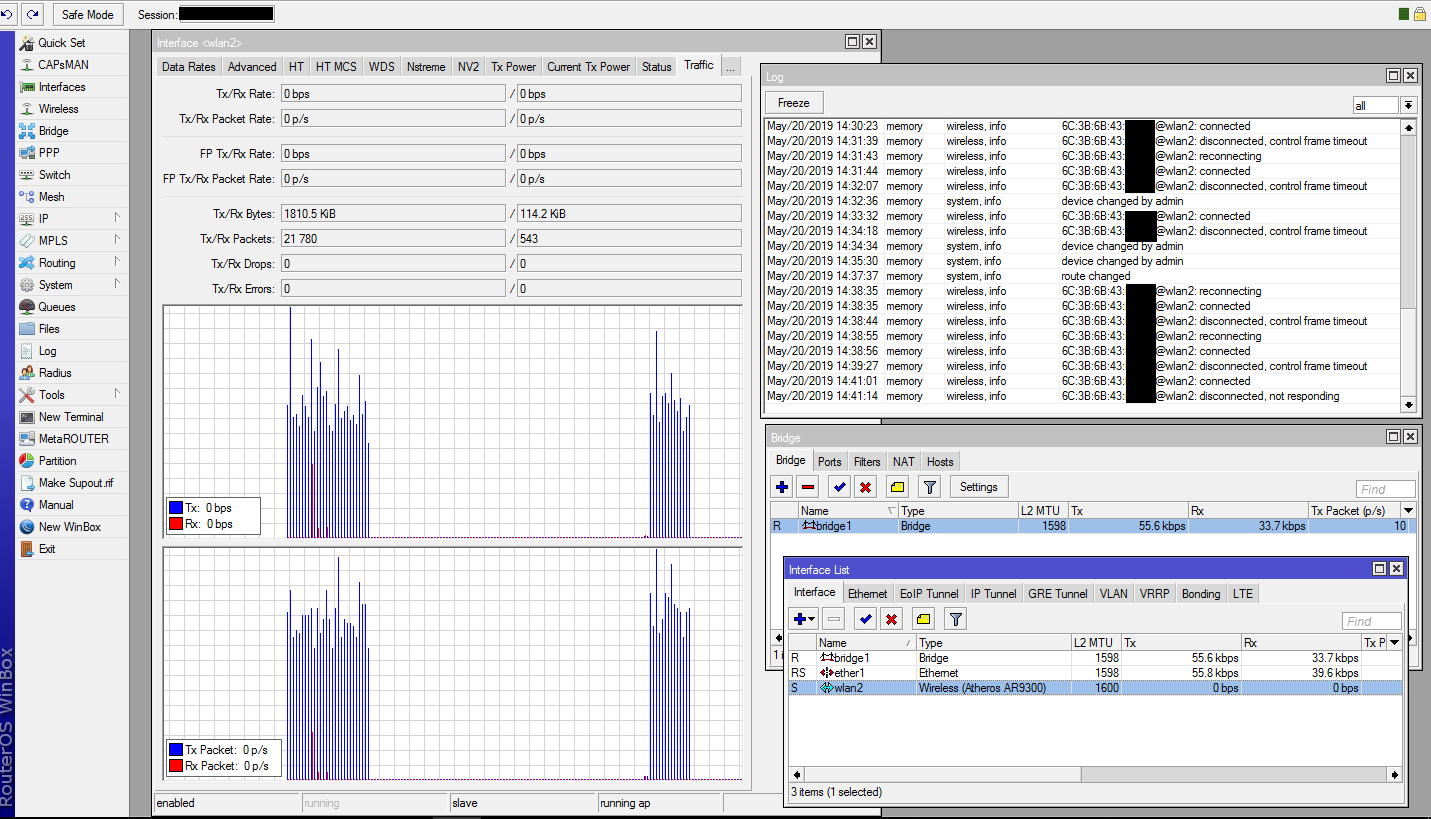Click red minus in Bridge window
The height and width of the screenshot is (819, 1431).
point(809,487)
